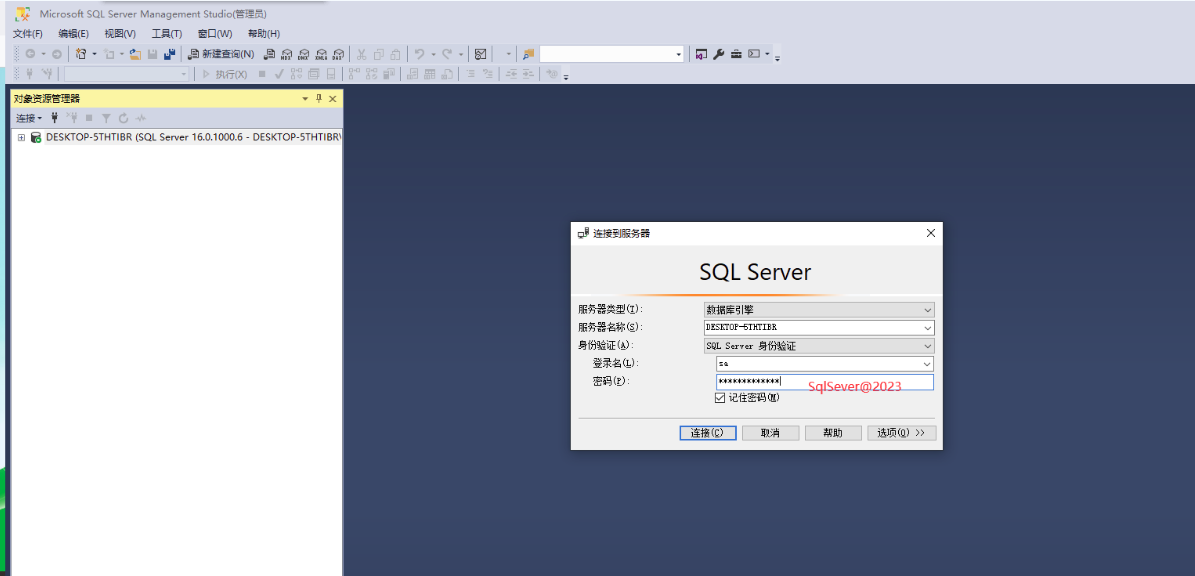Click the connect plug icon in Object Explorer
This screenshot has height=576, width=1195.
point(55,118)
